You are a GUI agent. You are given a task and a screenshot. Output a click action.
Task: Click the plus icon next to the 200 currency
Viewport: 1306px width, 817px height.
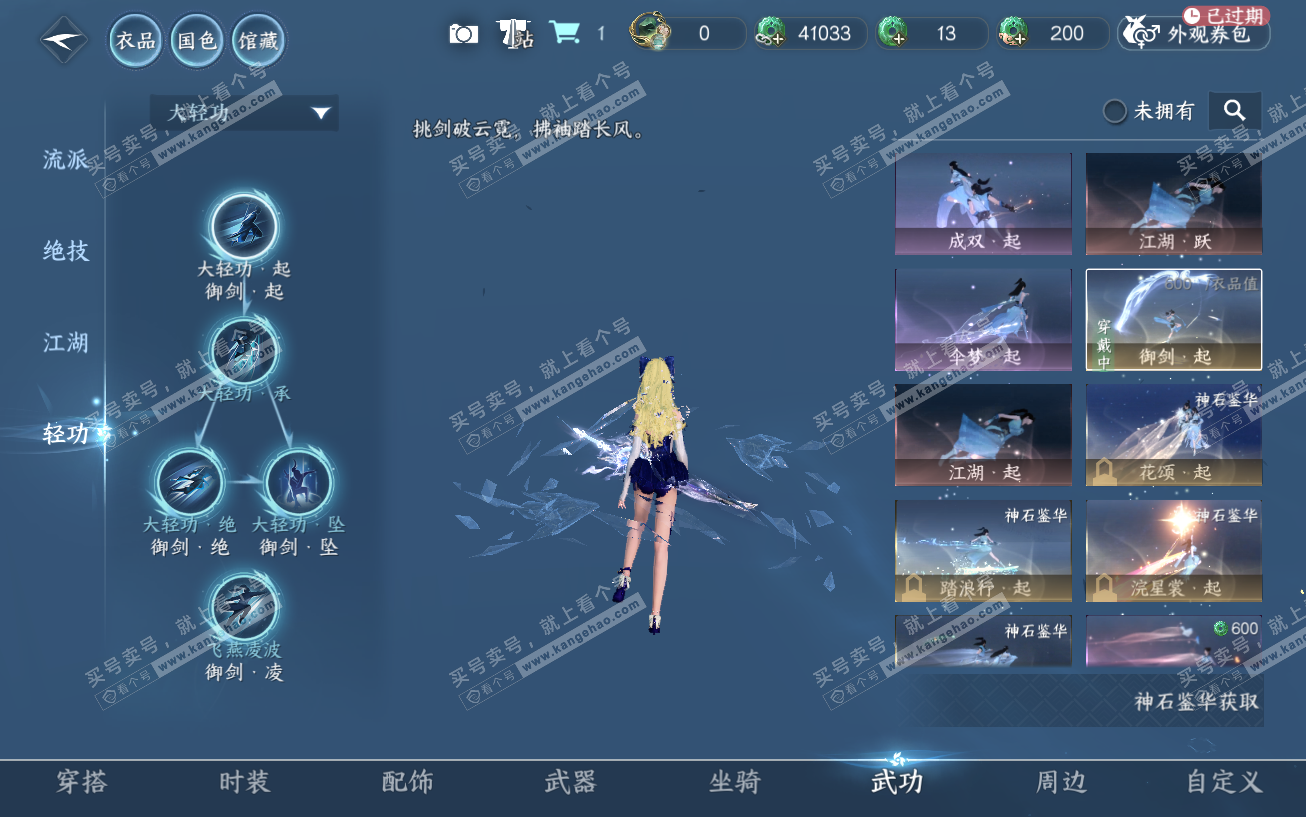click(1020, 40)
